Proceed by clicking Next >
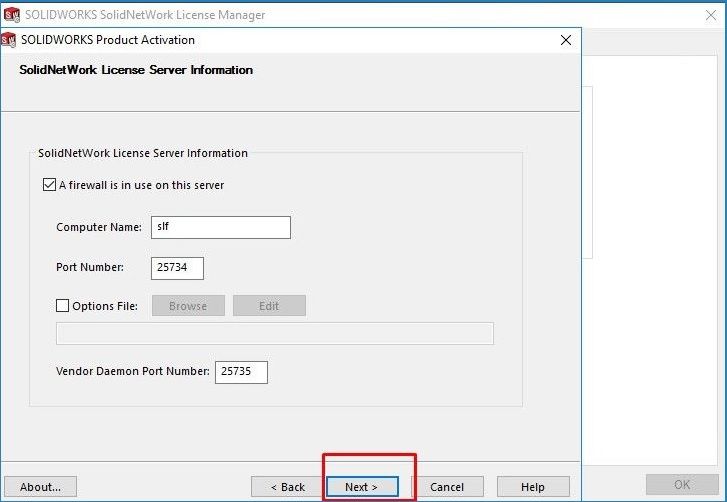Image resolution: width=727 pixels, height=502 pixels. [361, 487]
